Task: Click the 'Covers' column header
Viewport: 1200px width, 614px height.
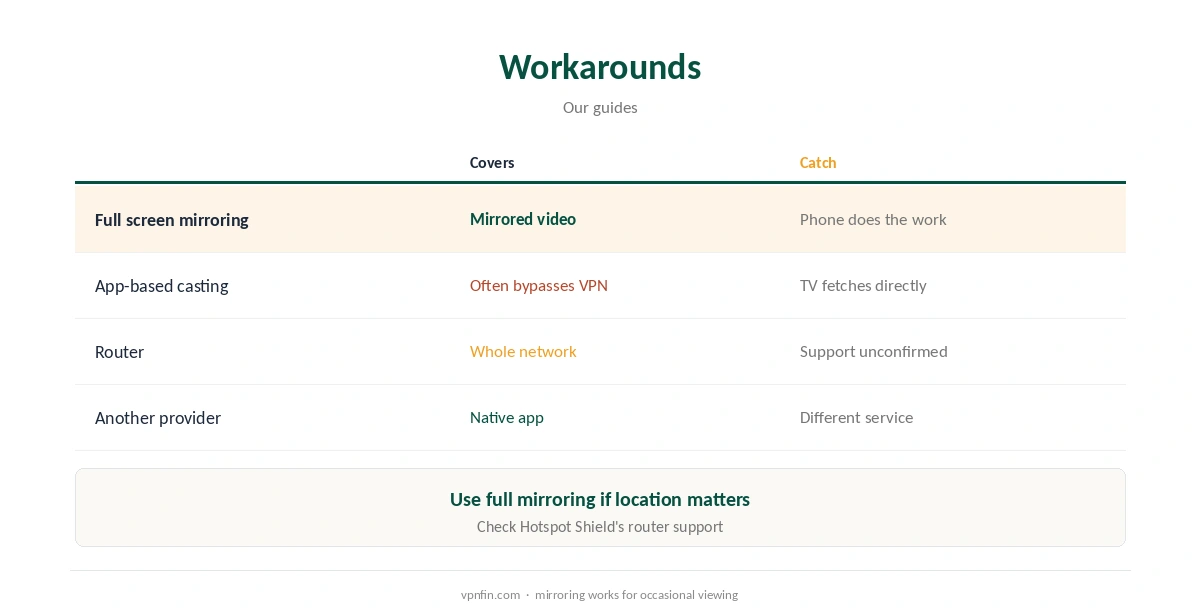Action: click(492, 163)
